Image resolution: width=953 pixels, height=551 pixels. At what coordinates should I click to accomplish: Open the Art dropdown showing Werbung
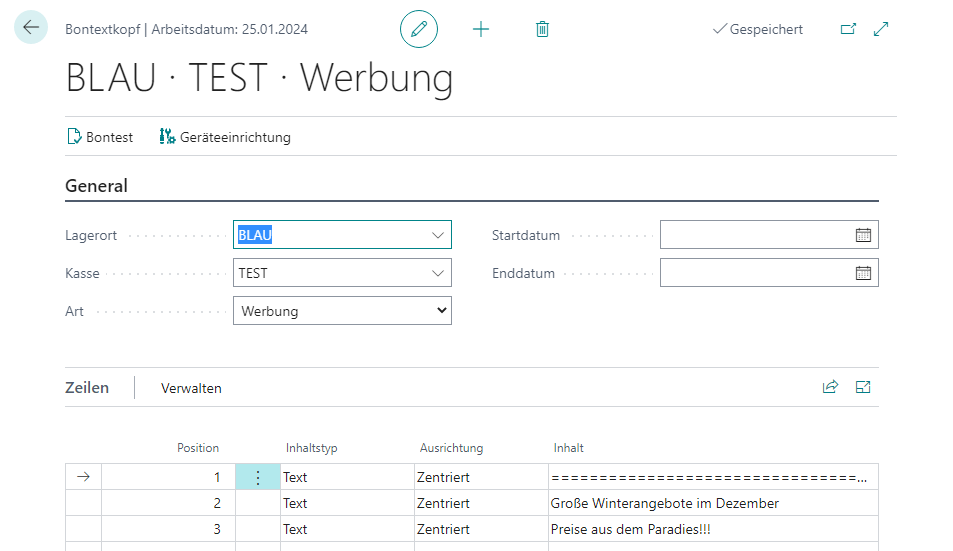[x=342, y=311]
